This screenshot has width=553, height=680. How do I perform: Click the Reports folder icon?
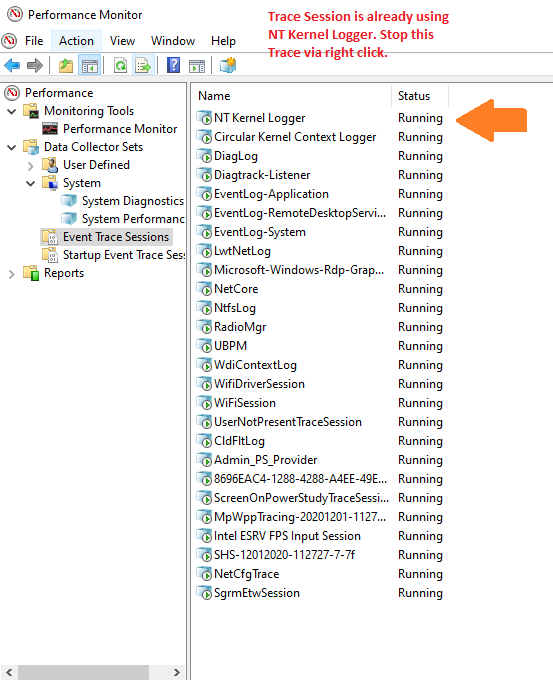click(x=31, y=273)
